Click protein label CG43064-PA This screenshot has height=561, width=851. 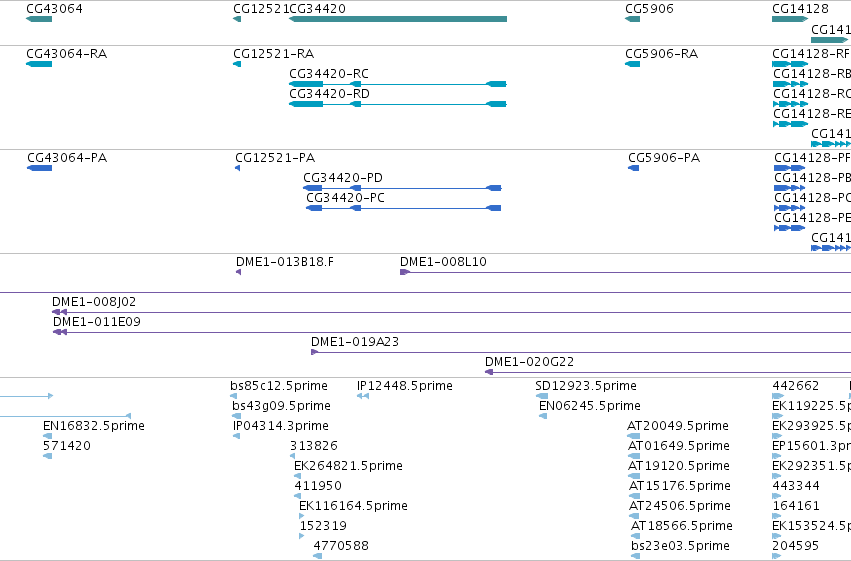67,158
